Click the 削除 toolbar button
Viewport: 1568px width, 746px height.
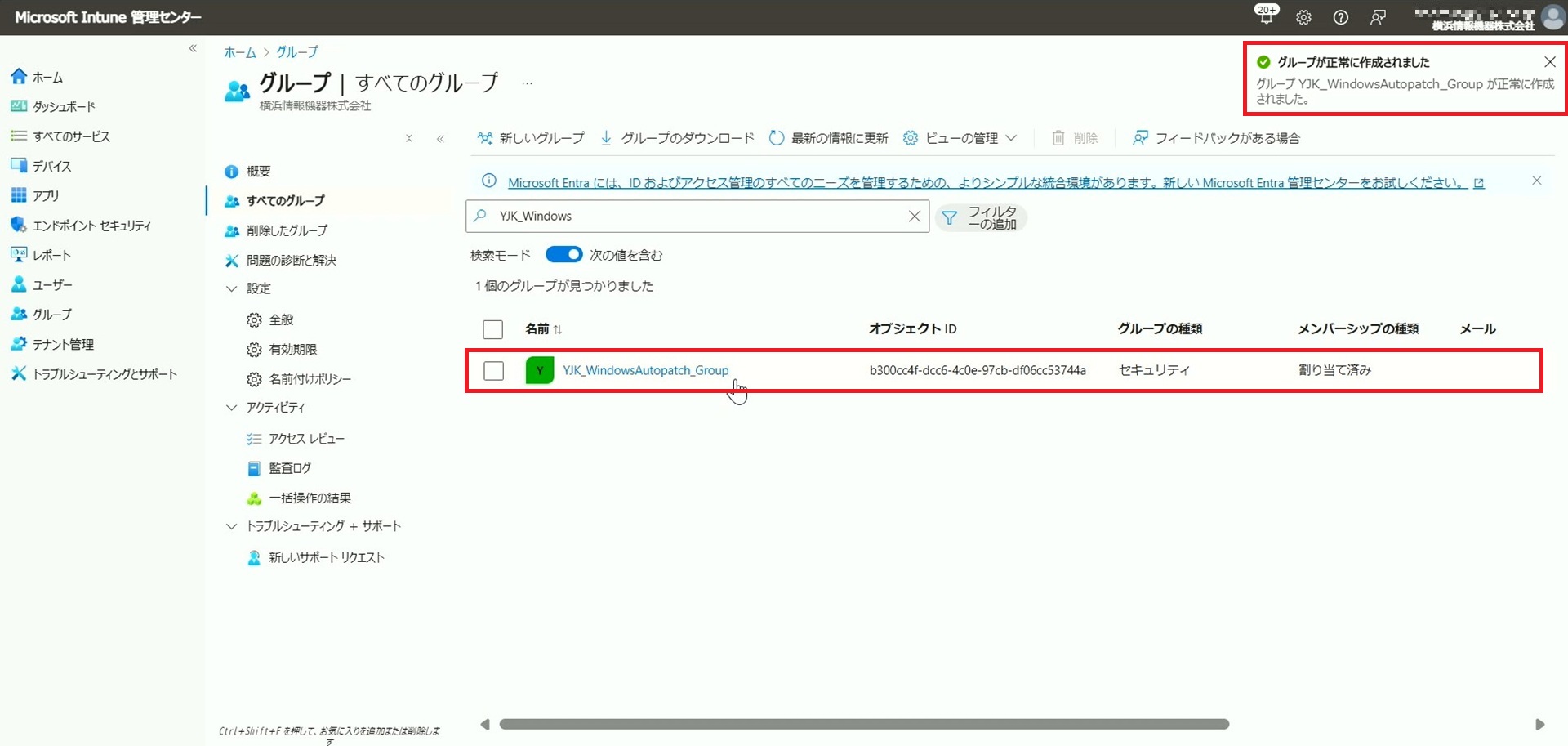(x=1075, y=138)
